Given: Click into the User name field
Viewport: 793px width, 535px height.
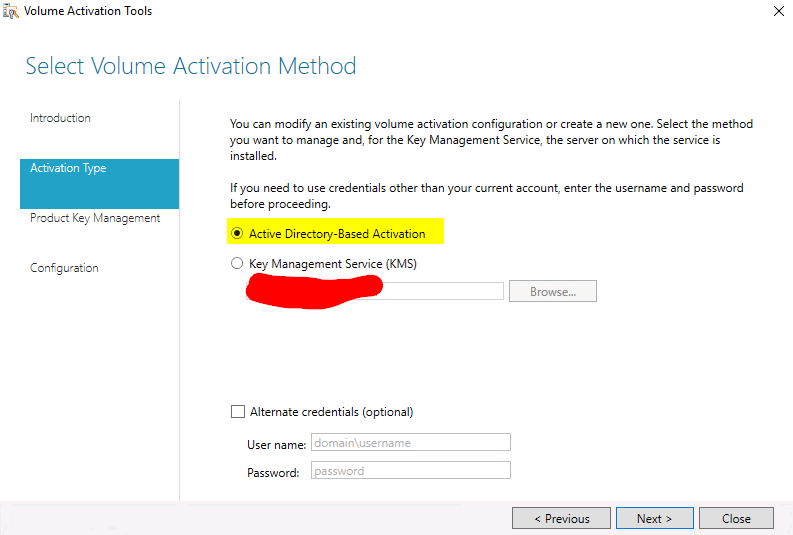Looking at the screenshot, I should pyautogui.click(x=410, y=442).
